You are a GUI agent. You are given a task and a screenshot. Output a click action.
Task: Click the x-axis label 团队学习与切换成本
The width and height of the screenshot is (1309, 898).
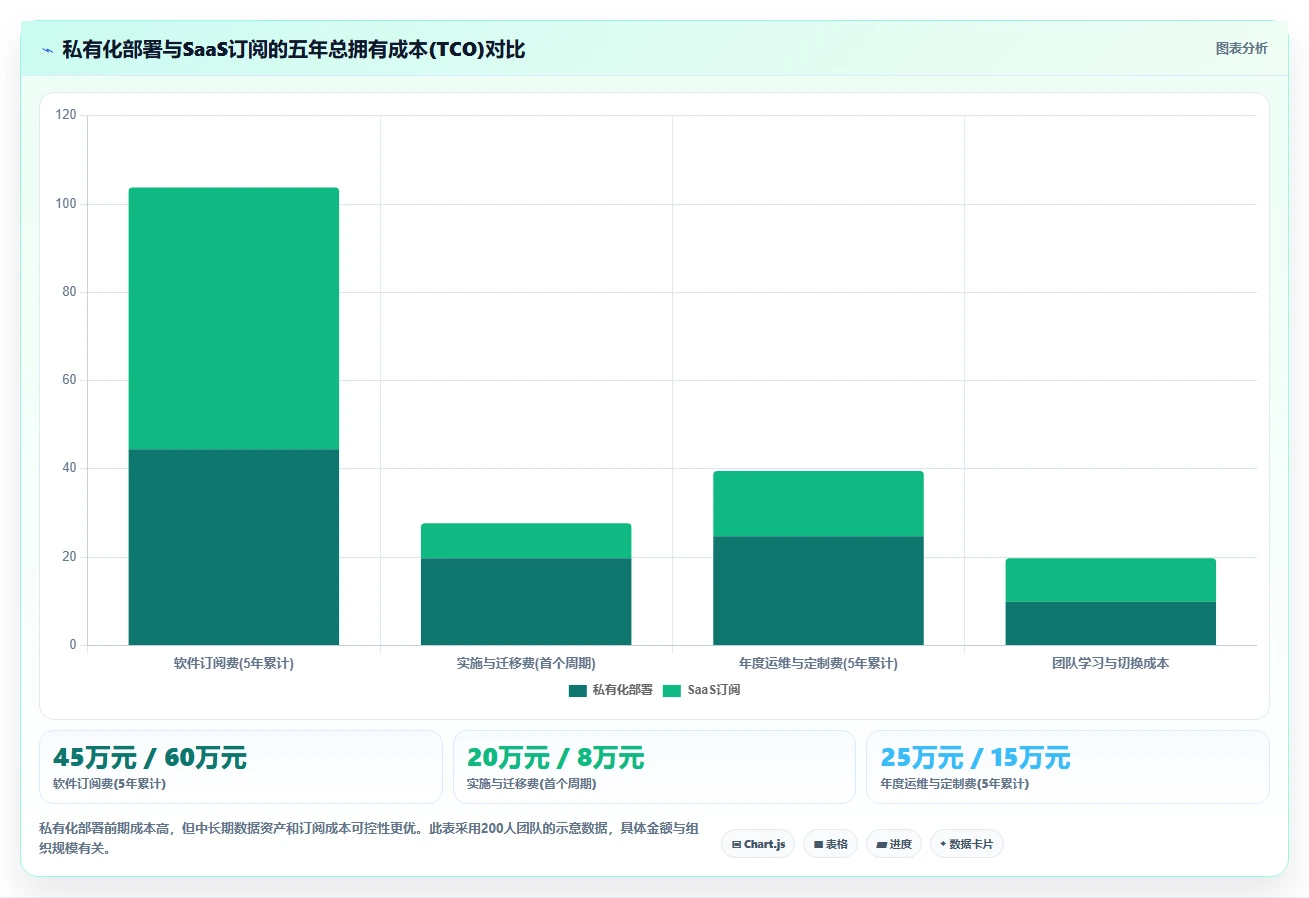[x=1110, y=663]
